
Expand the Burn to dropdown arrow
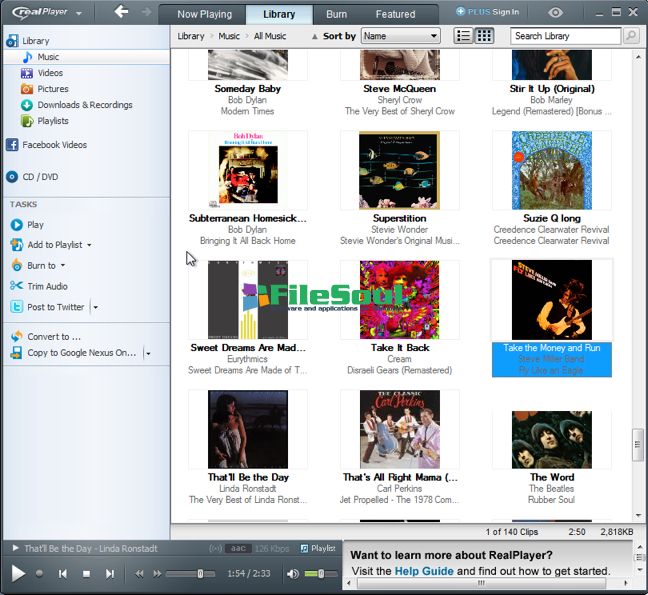62,266
